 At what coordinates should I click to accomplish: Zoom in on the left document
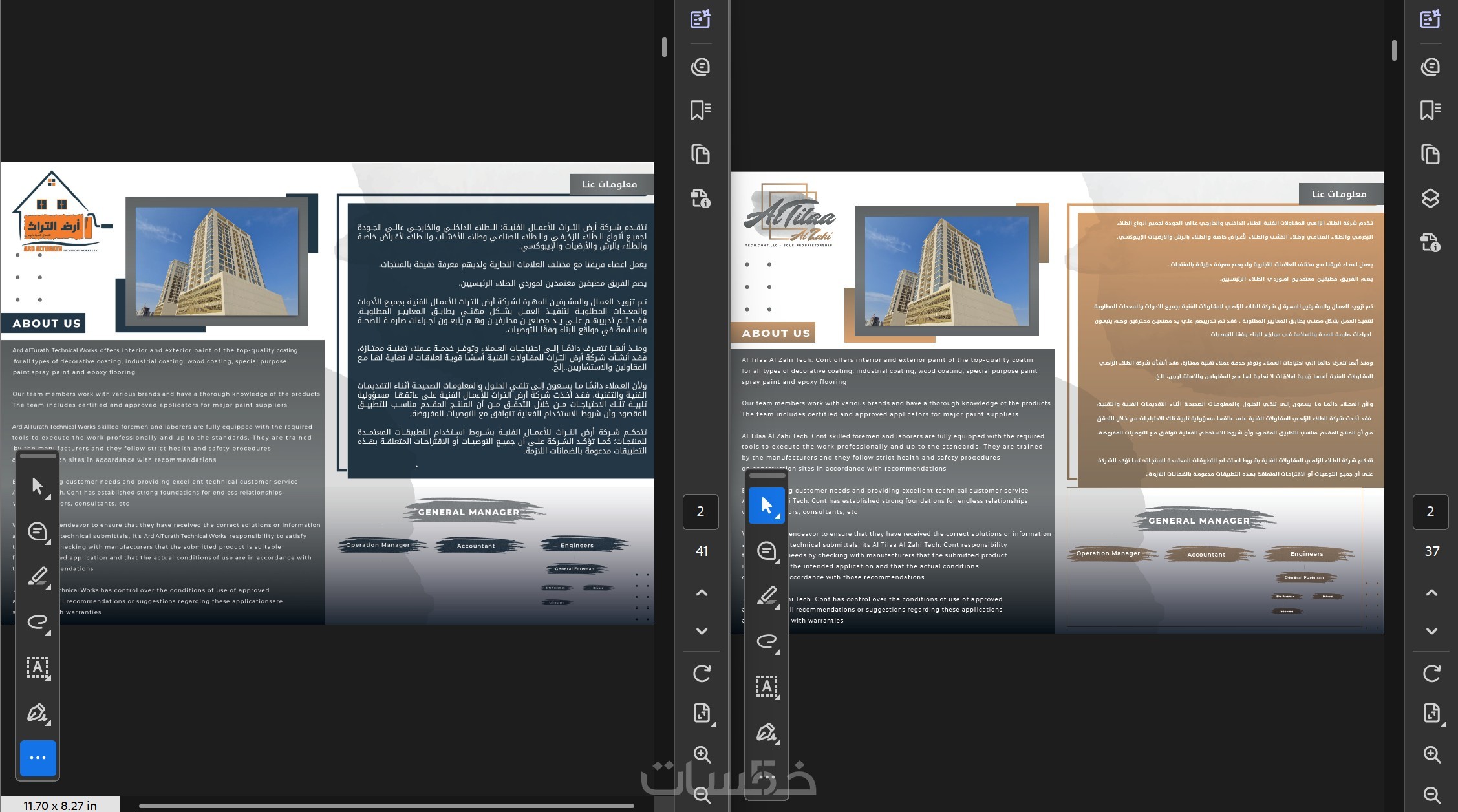pos(702,754)
